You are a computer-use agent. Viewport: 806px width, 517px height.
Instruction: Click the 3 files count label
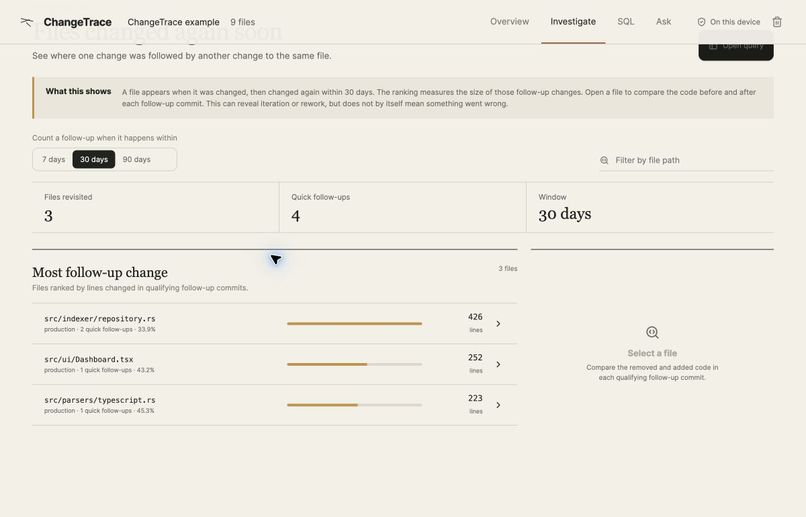(508, 268)
